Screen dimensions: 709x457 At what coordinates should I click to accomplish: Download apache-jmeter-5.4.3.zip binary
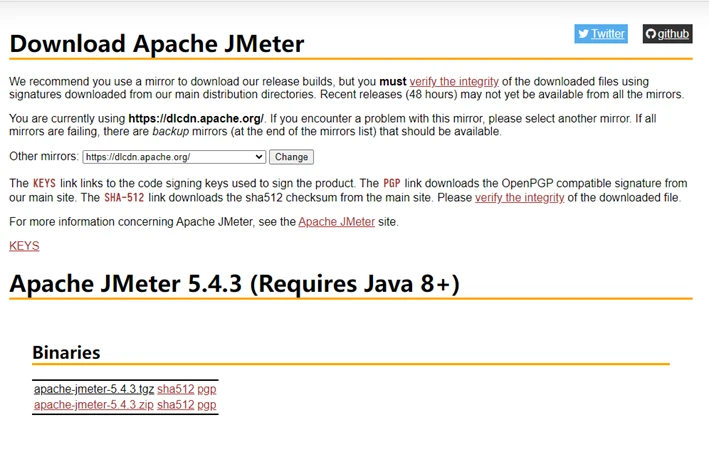click(x=94, y=405)
